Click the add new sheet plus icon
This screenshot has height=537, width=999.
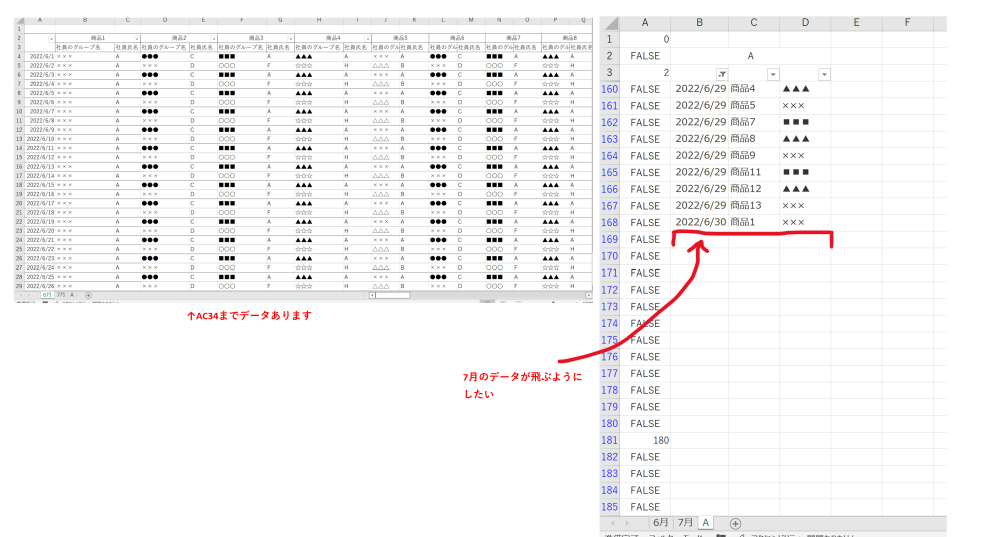coord(735,523)
